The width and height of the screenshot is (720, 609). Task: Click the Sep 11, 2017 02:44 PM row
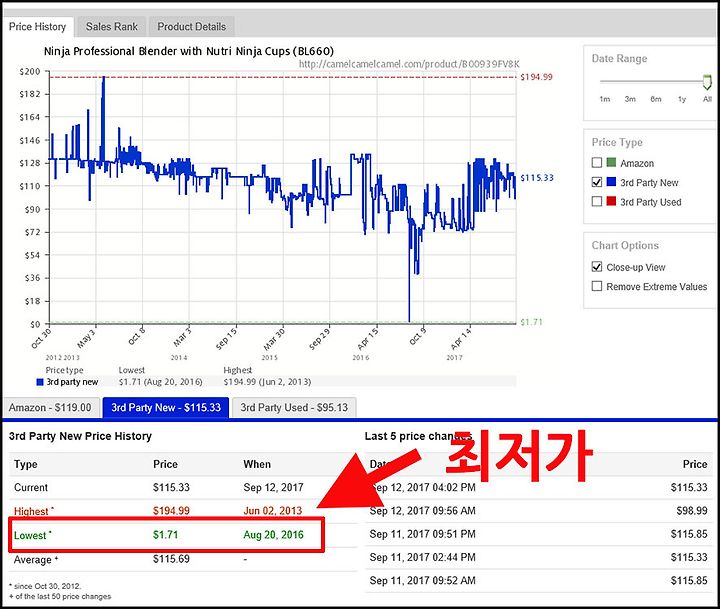[x=539, y=557]
